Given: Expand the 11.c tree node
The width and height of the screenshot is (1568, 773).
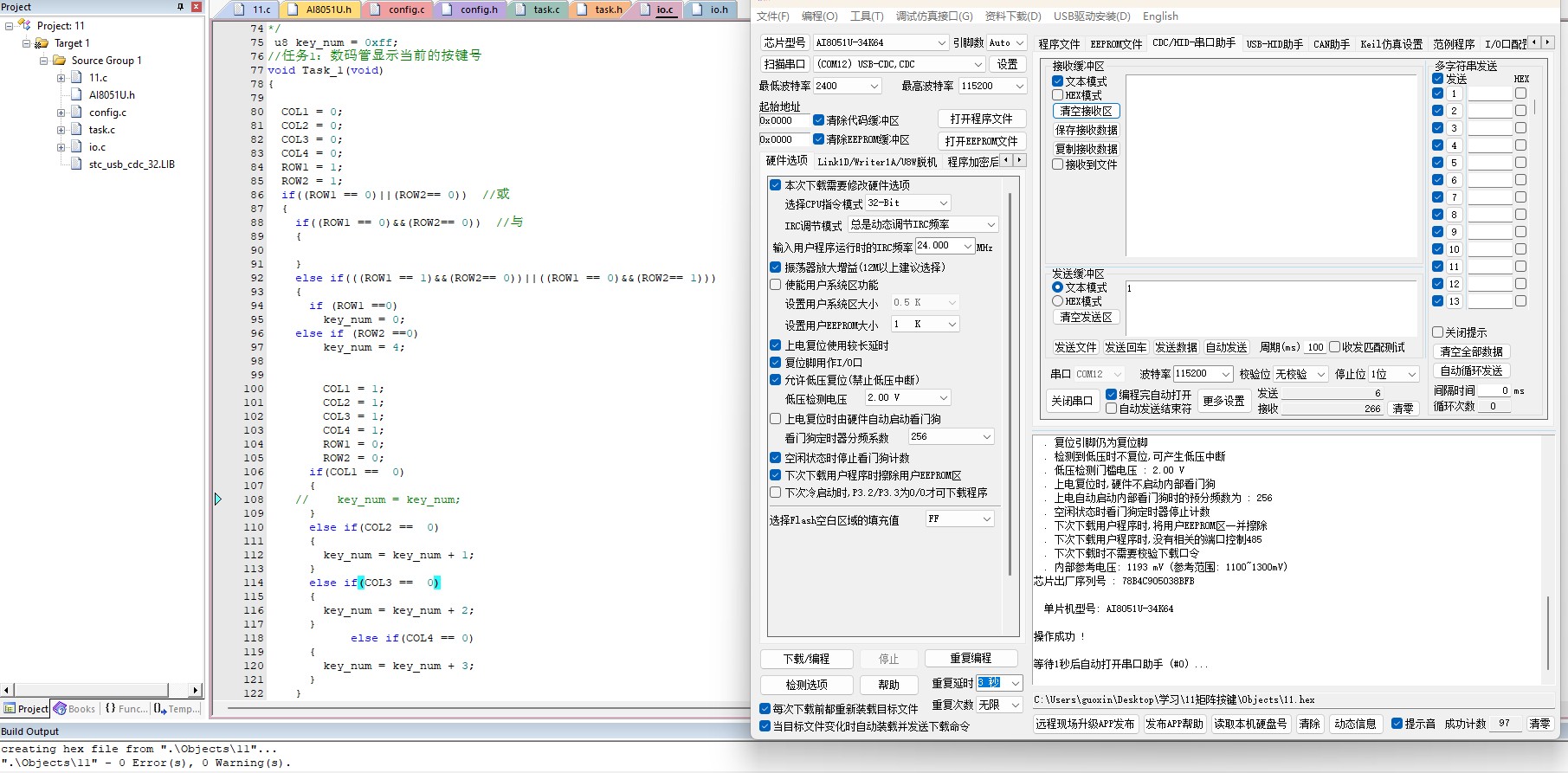Looking at the screenshot, I should tap(61, 78).
